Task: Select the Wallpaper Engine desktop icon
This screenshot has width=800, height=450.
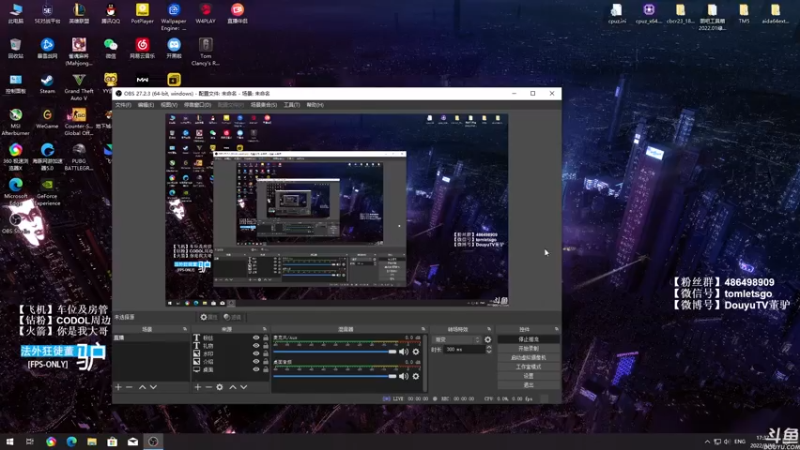Action: pos(173,17)
